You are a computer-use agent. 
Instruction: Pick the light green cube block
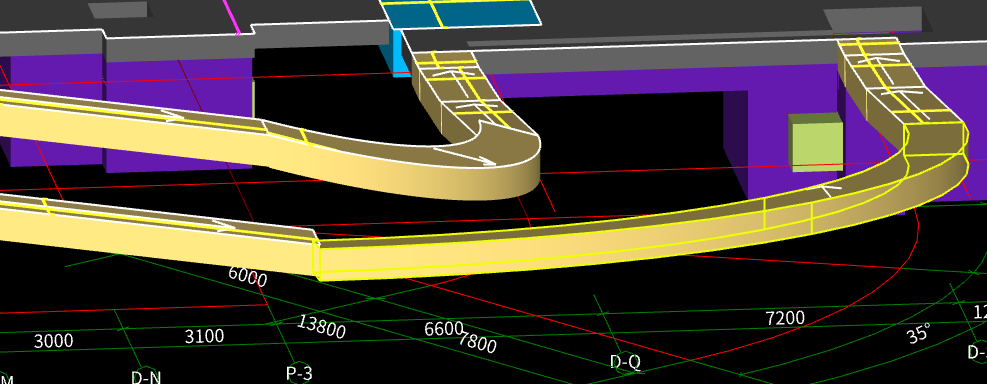tap(816, 143)
